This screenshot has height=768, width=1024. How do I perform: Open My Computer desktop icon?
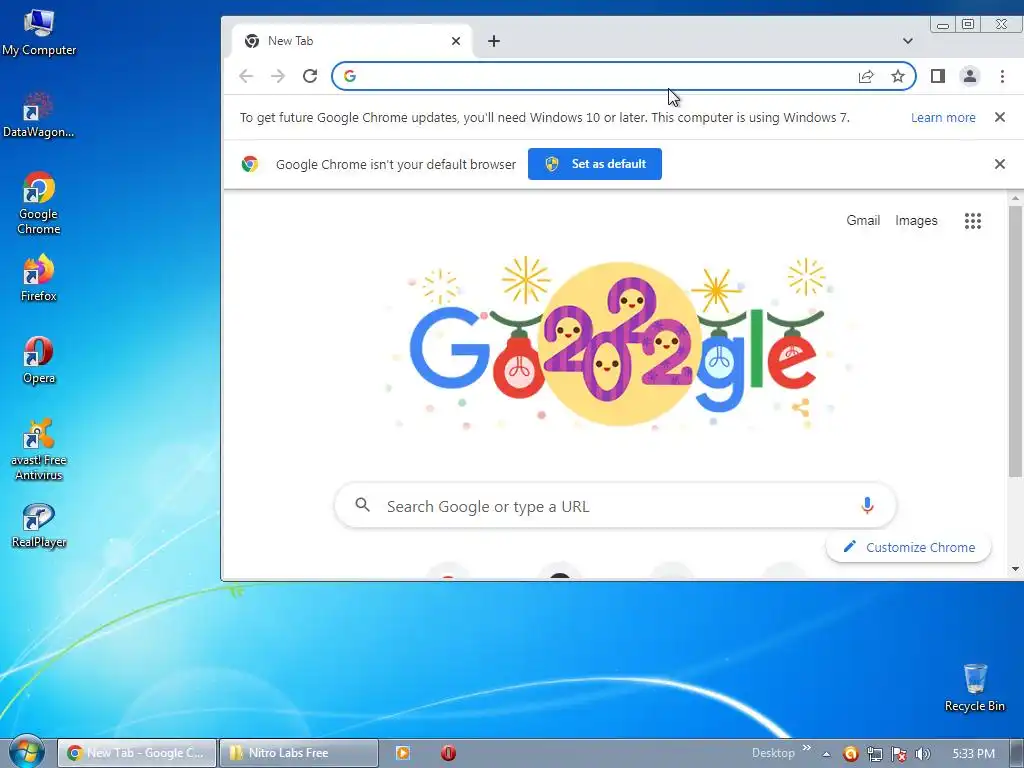point(39,32)
